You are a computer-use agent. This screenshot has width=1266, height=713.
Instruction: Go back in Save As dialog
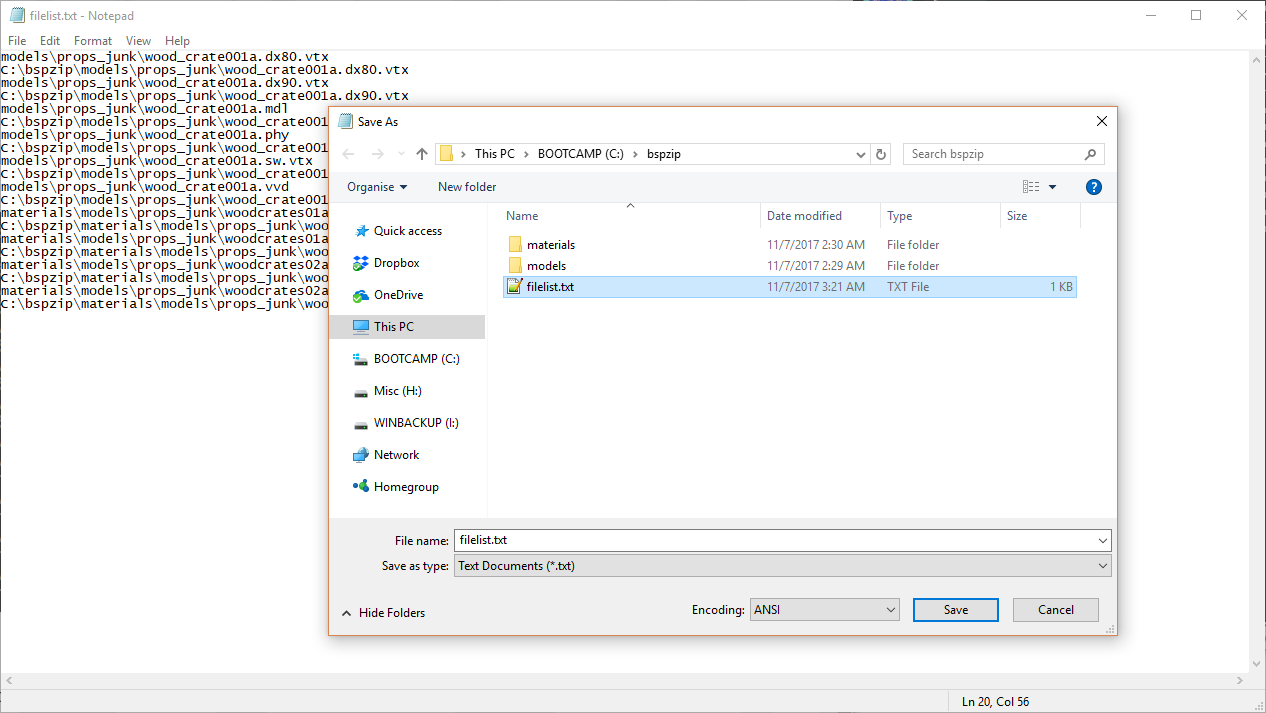tap(348, 154)
